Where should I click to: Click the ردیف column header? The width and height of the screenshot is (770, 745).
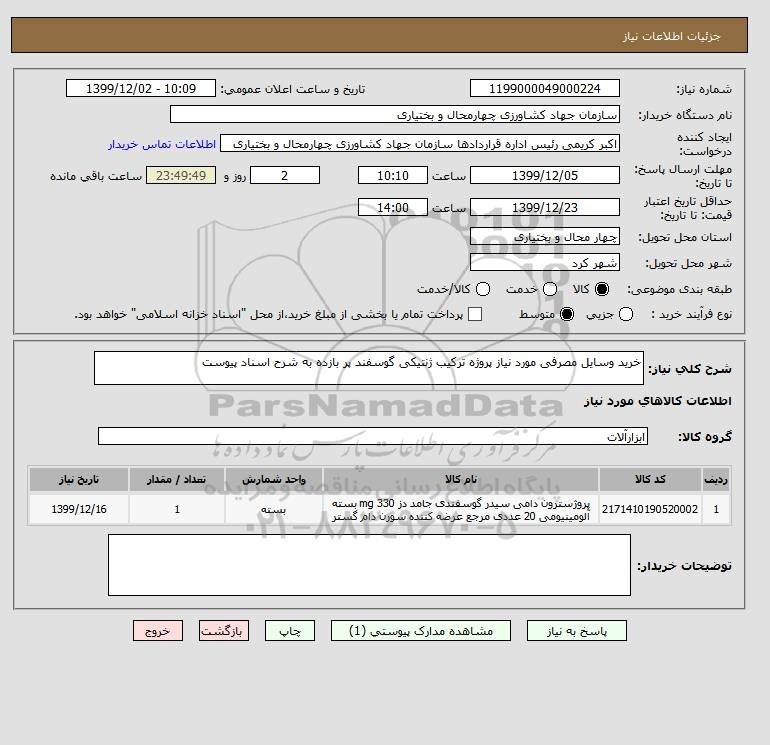click(716, 479)
